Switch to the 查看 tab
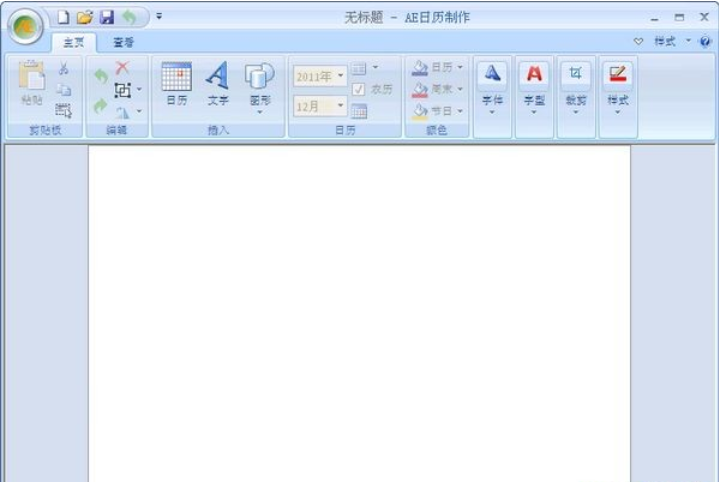Viewport: 719px width, 482px height. click(123, 42)
